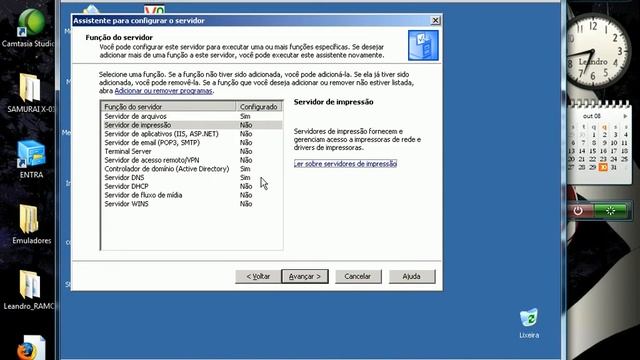This screenshot has height=360, width=640.
Task: Select Servidor de fluxo de mídia row
Action: point(191,195)
